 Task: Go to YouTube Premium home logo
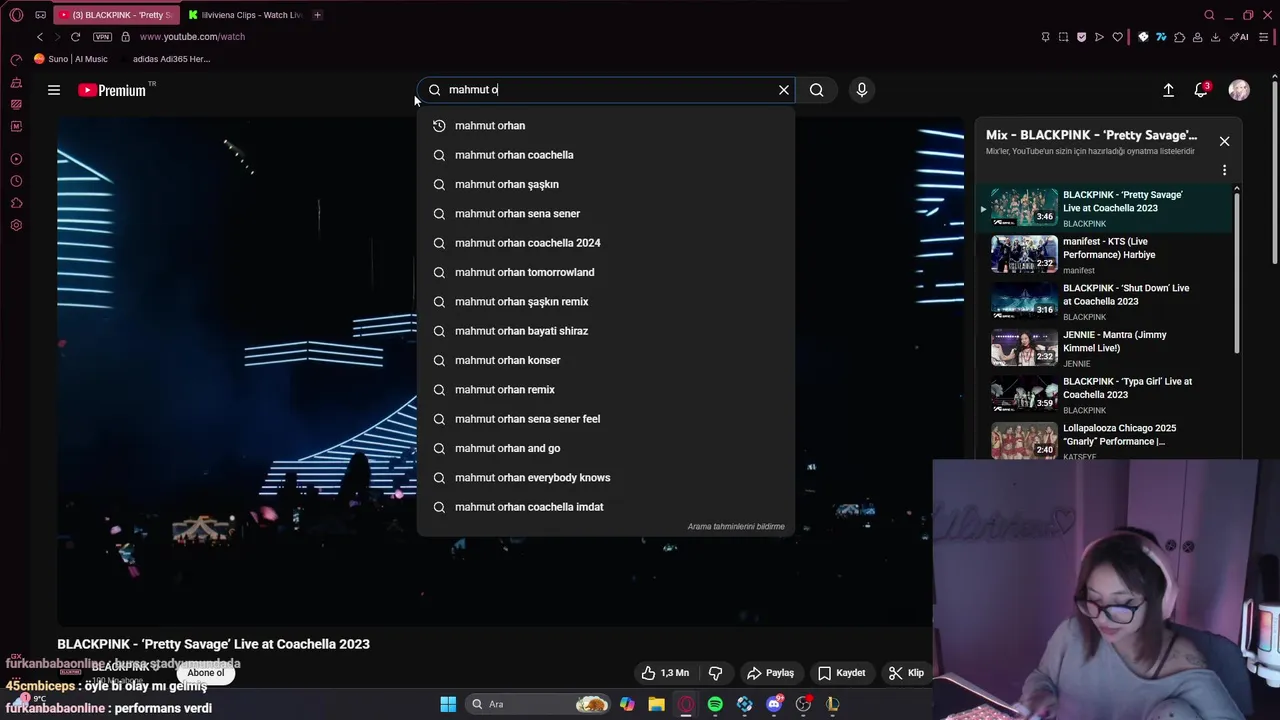point(112,90)
